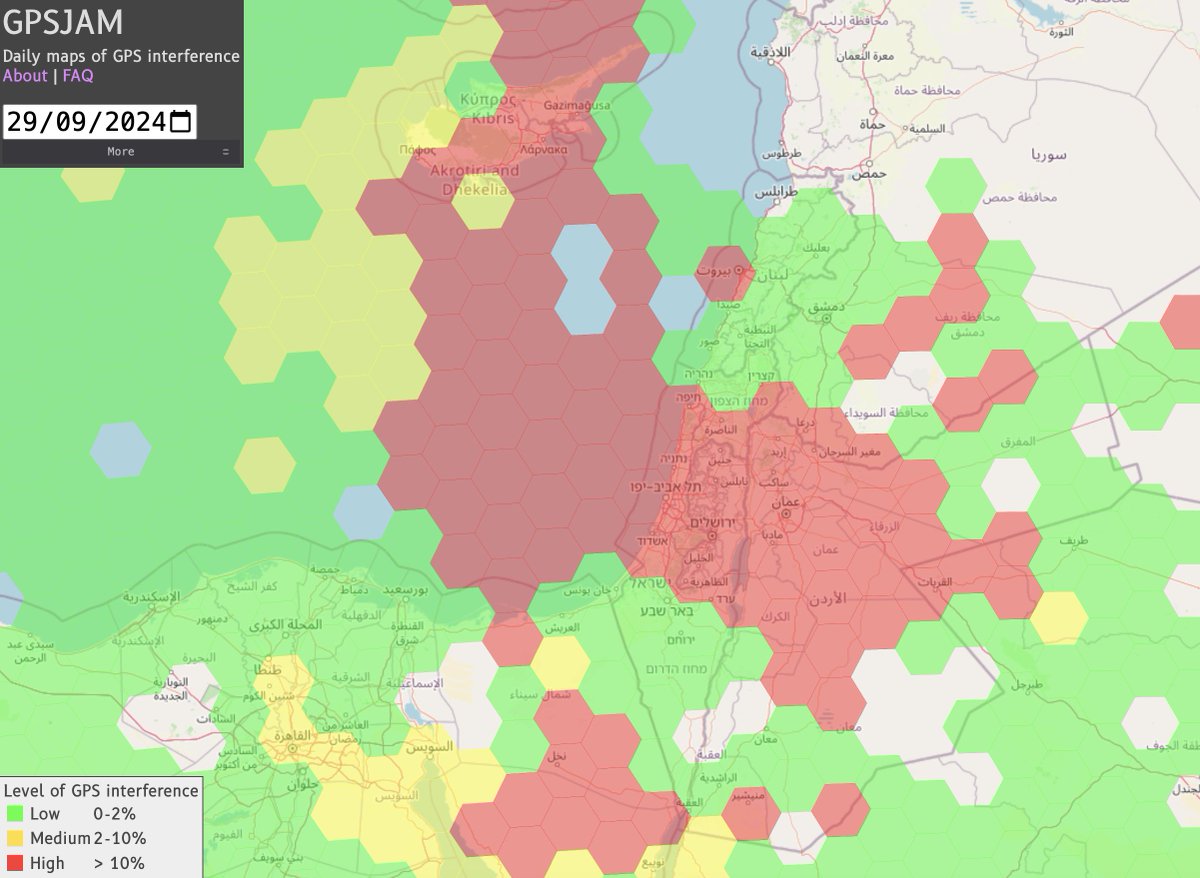Click the 'بيروت' Beirut city label
1200x878 pixels.
point(714,271)
